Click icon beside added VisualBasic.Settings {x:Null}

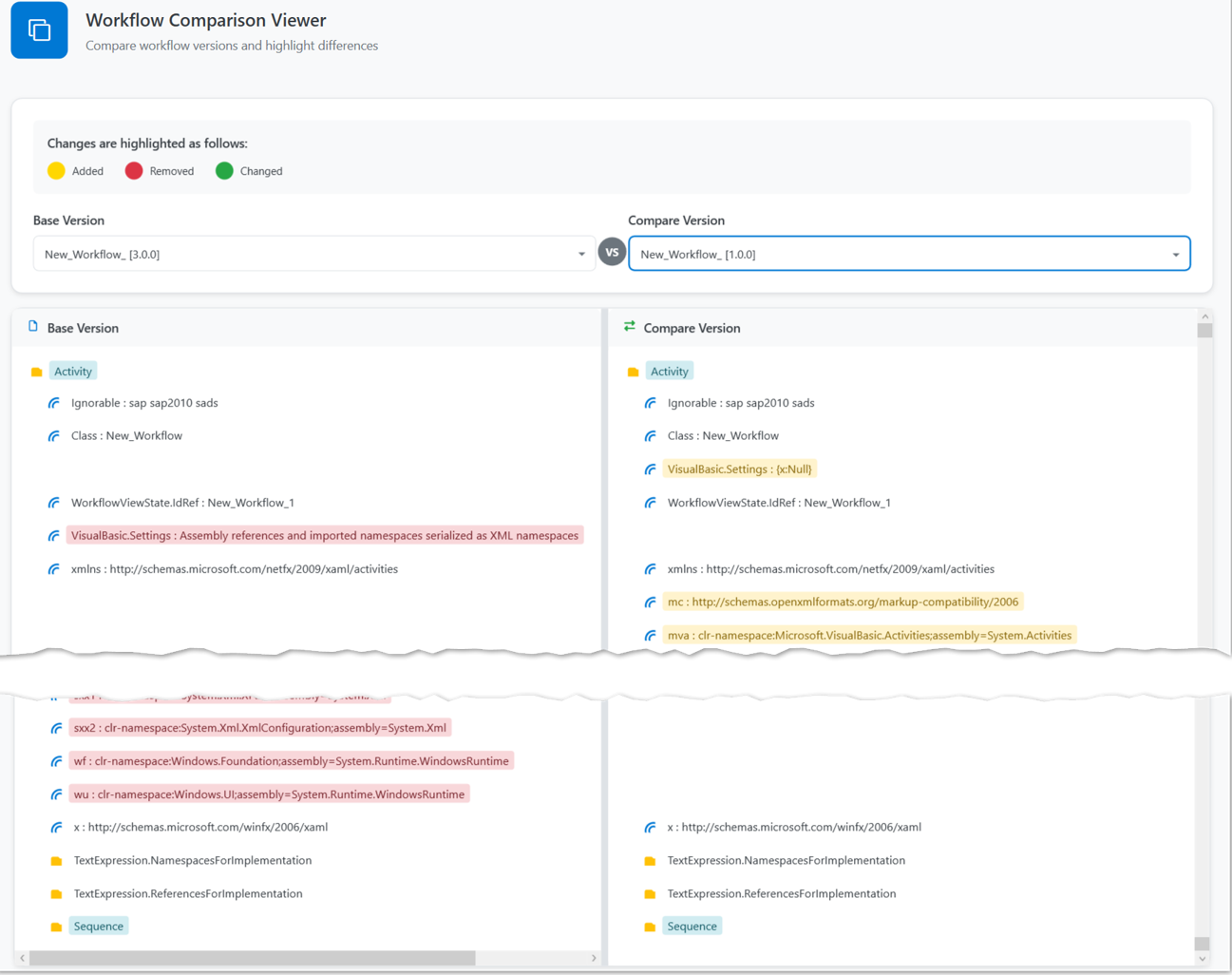[651, 469]
